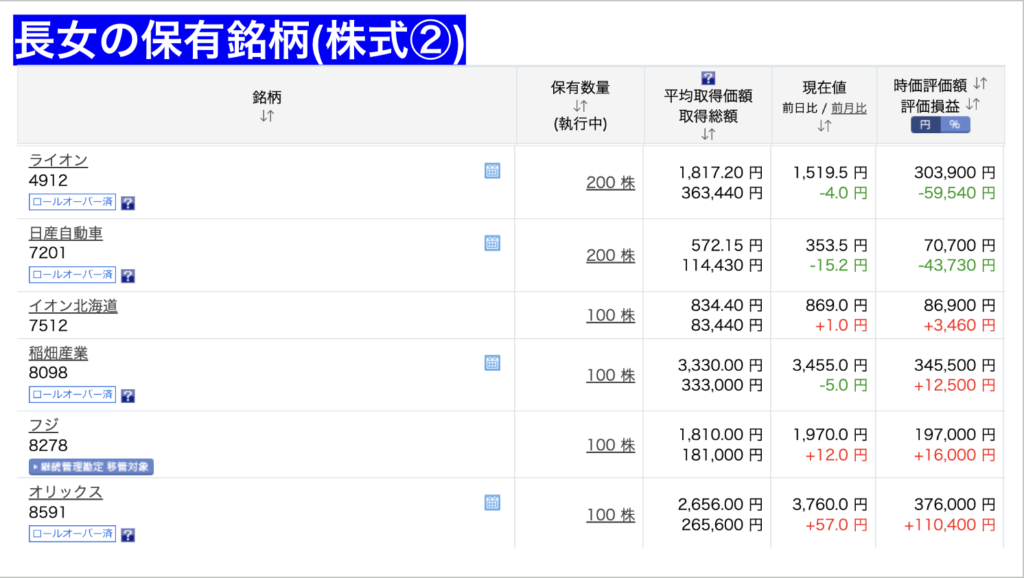Sort by 時価評価額 using its arrows
This screenshot has height=578, width=1024.
(980, 85)
